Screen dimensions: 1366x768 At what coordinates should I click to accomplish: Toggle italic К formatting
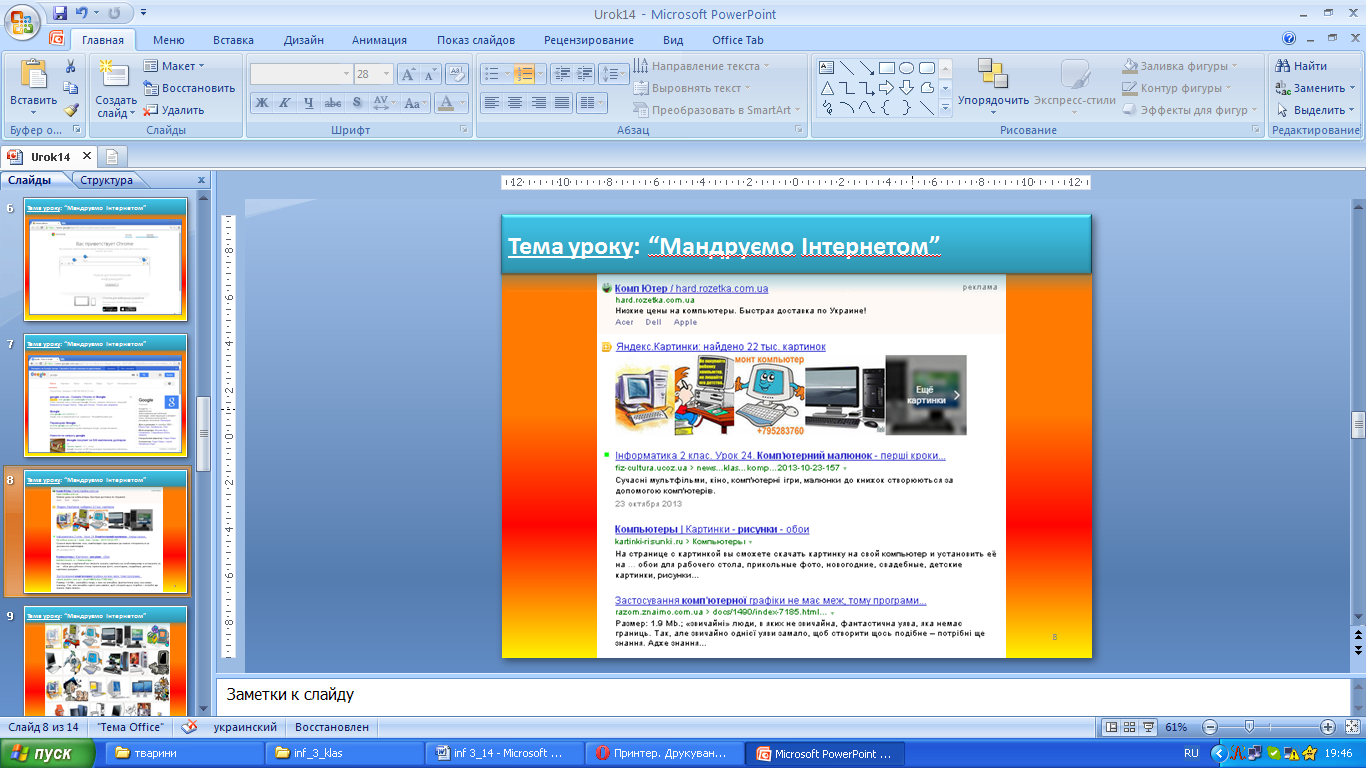(x=285, y=102)
